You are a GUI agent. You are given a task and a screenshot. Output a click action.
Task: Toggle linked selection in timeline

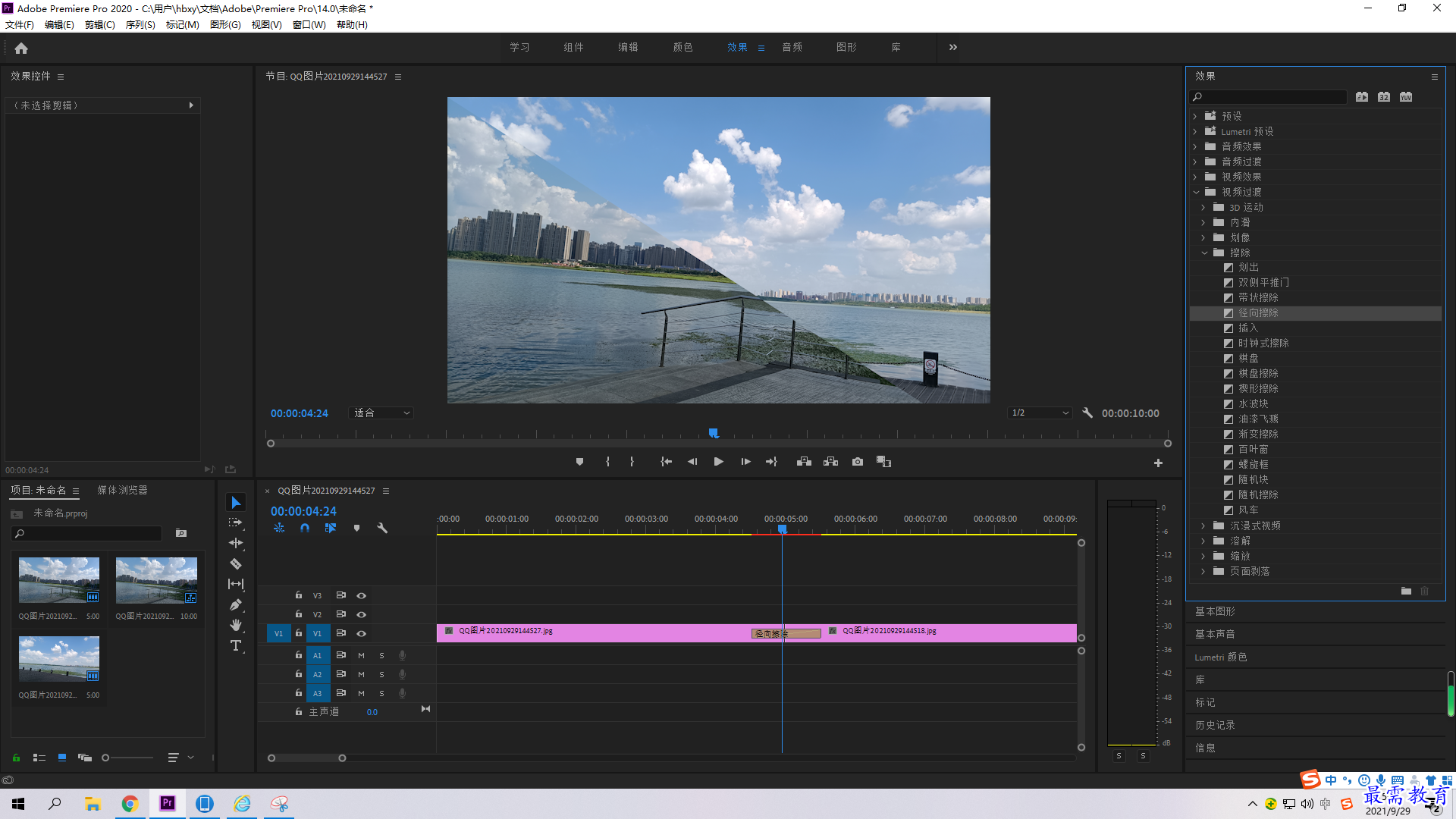coord(331,528)
